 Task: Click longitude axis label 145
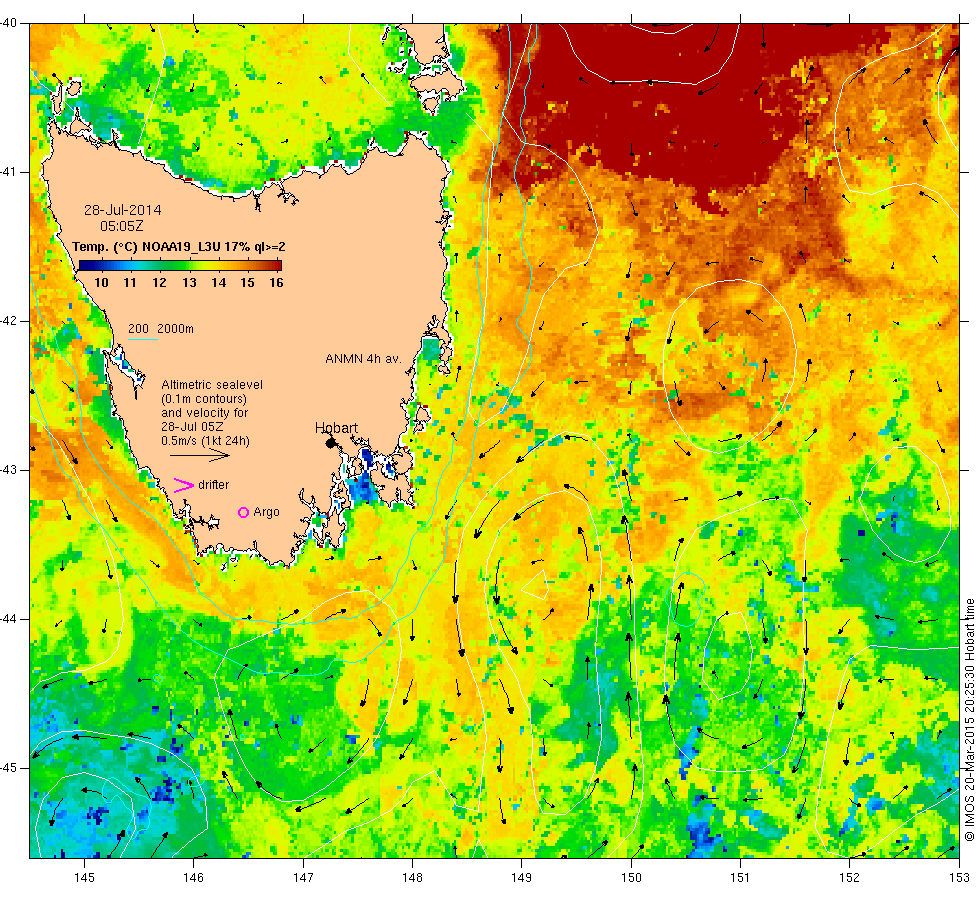click(x=84, y=878)
